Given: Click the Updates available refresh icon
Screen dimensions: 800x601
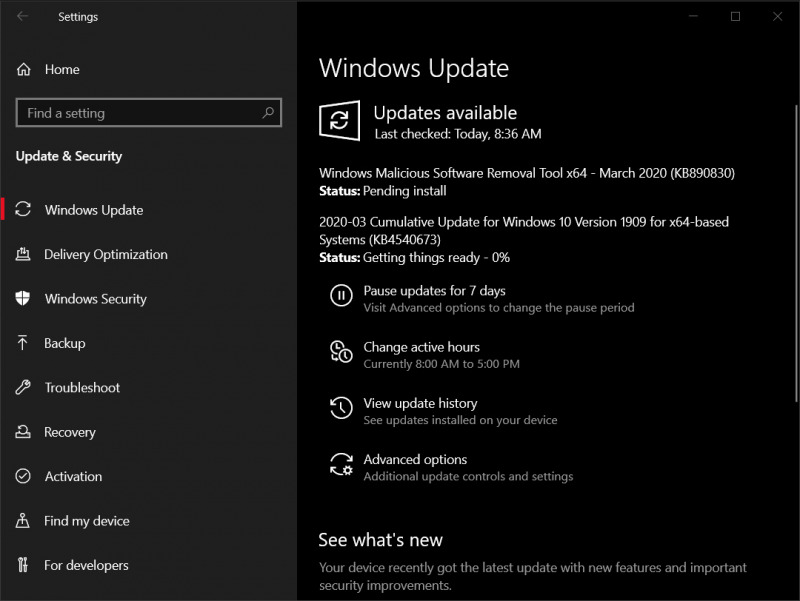Looking at the screenshot, I should pos(339,120).
